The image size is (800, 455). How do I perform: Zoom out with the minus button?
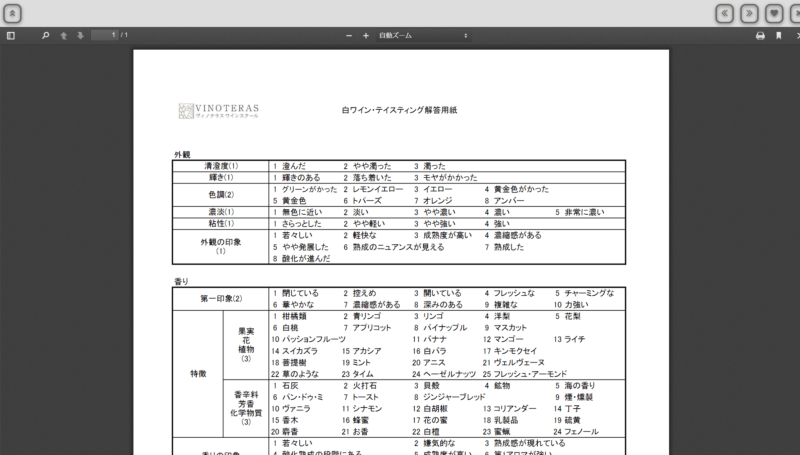[349, 35]
